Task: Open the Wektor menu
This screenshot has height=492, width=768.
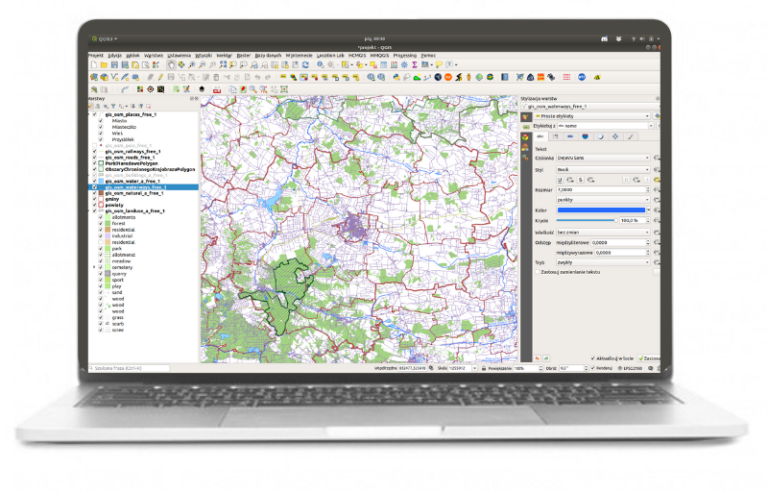Action: [x=224, y=55]
